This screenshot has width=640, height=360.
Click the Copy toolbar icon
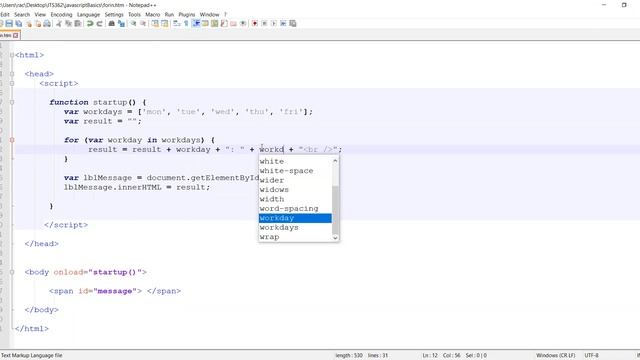click(68, 24)
